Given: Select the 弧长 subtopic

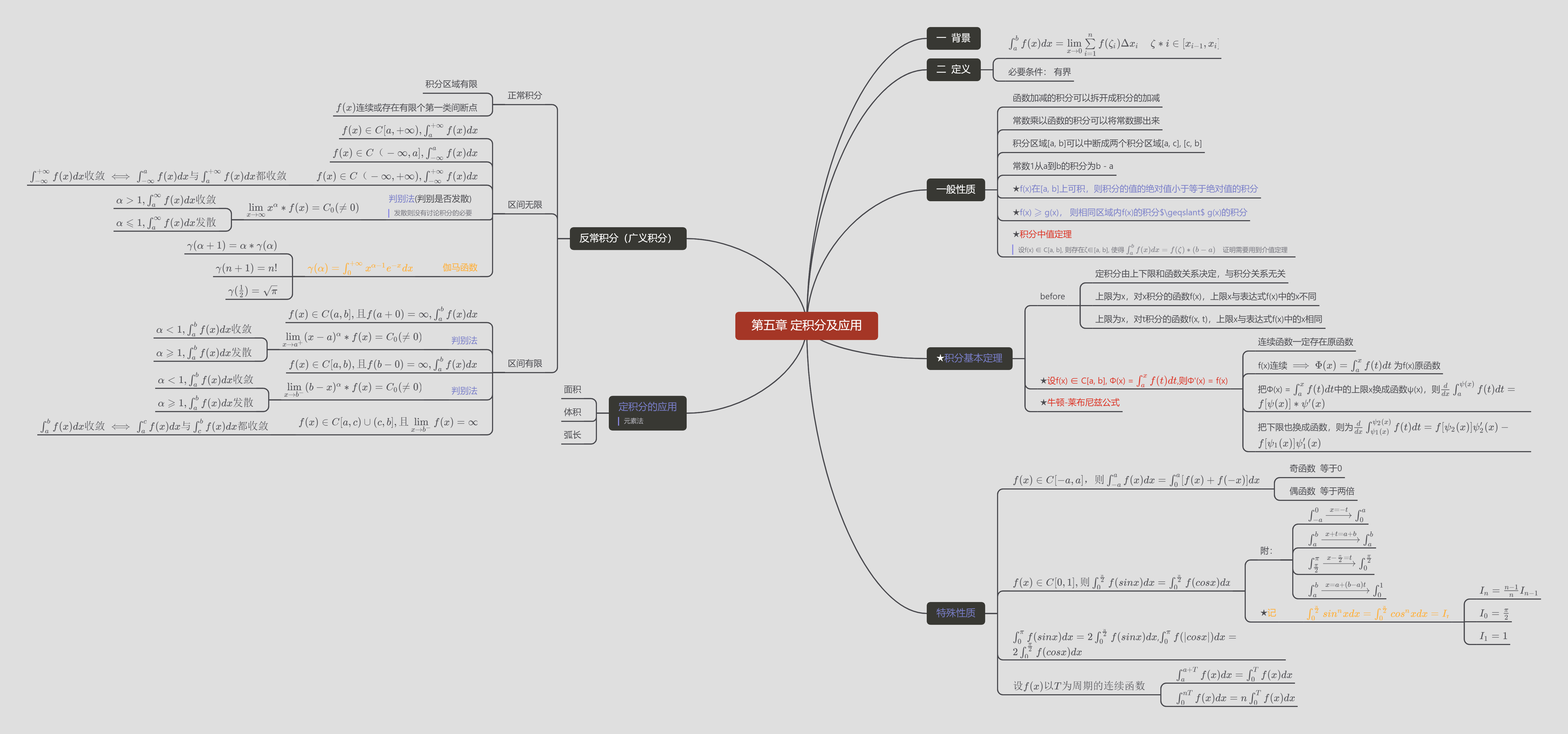Looking at the screenshot, I should tap(572, 435).
